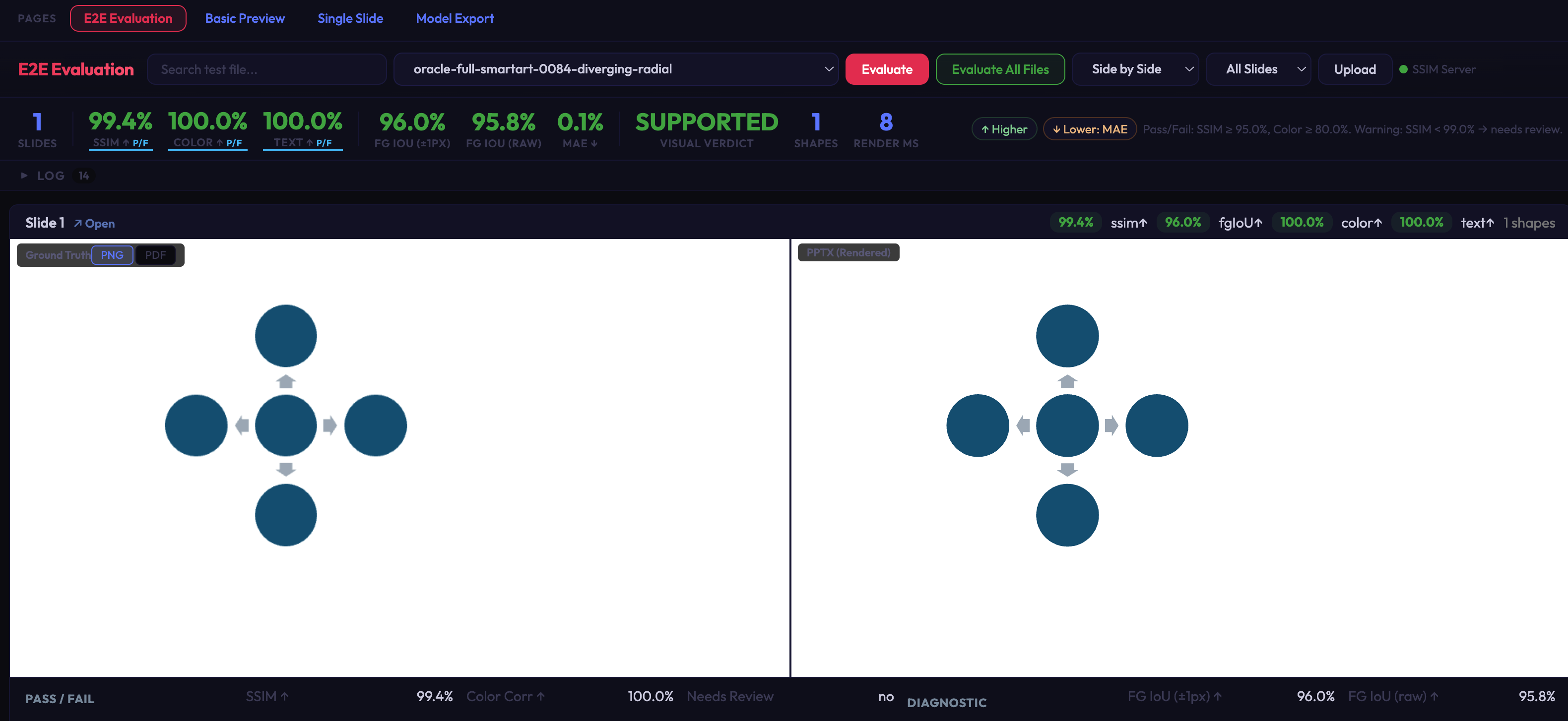Screen dimensions: 1568x721
Task: Click left arrow in ground truth diagram
Action: [x=242, y=425]
